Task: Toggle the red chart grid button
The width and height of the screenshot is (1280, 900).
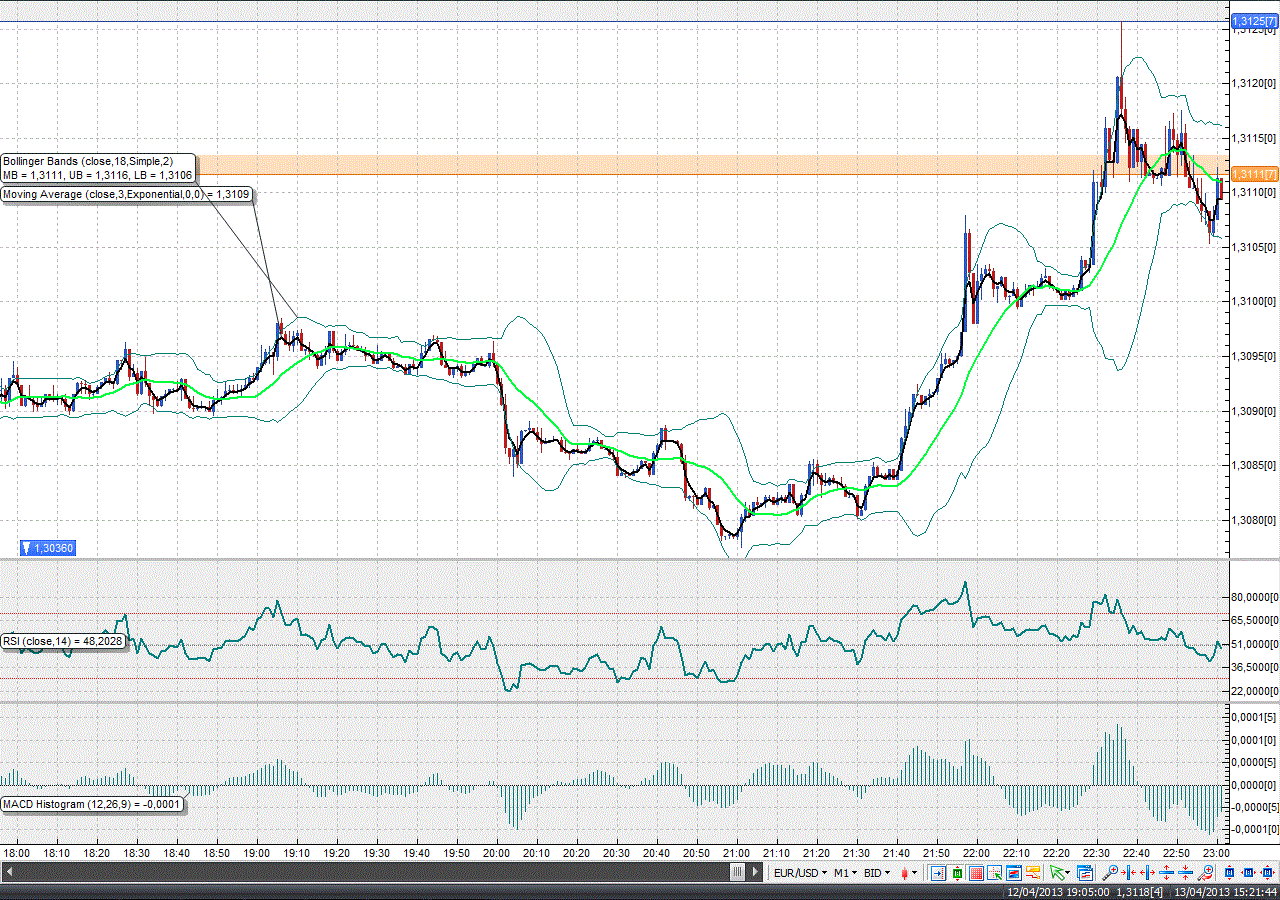Action: pyautogui.click(x=976, y=873)
